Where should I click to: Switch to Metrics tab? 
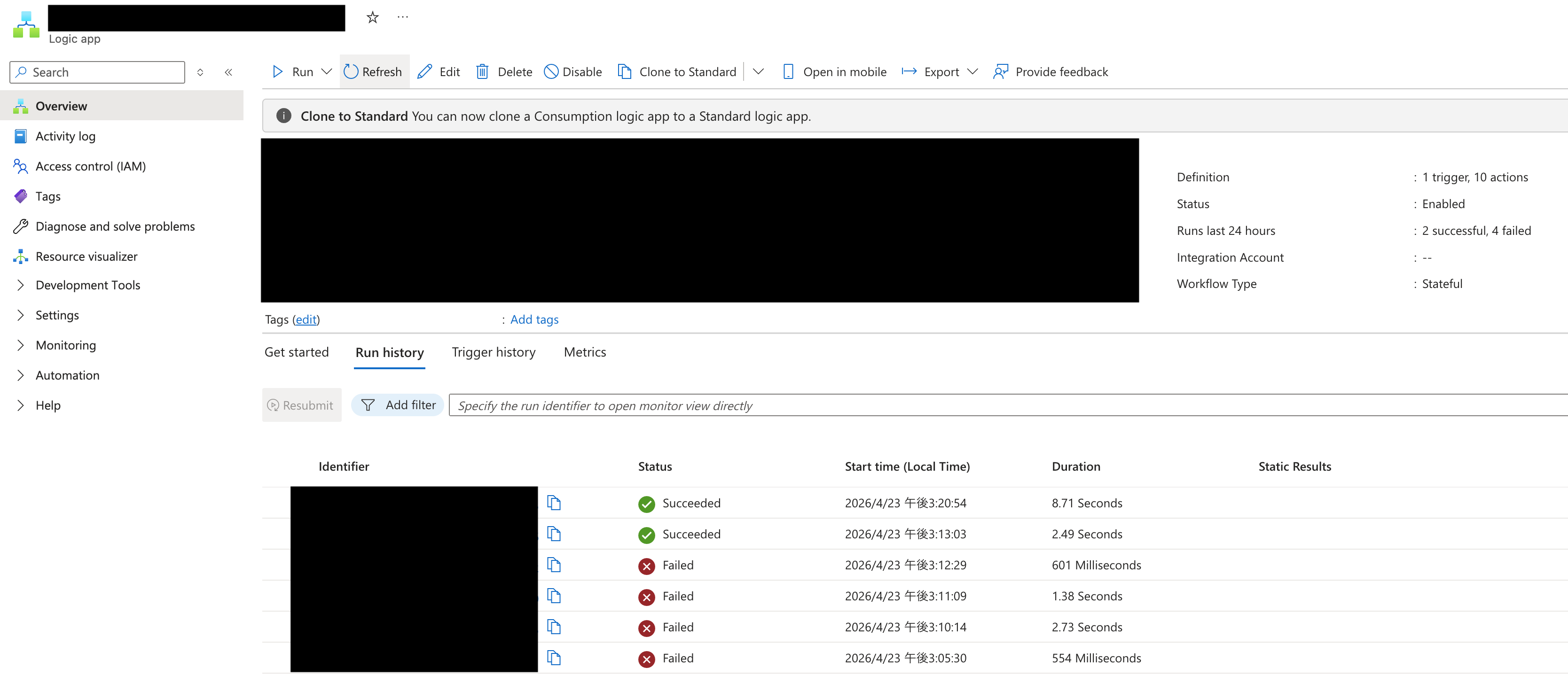click(585, 352)
